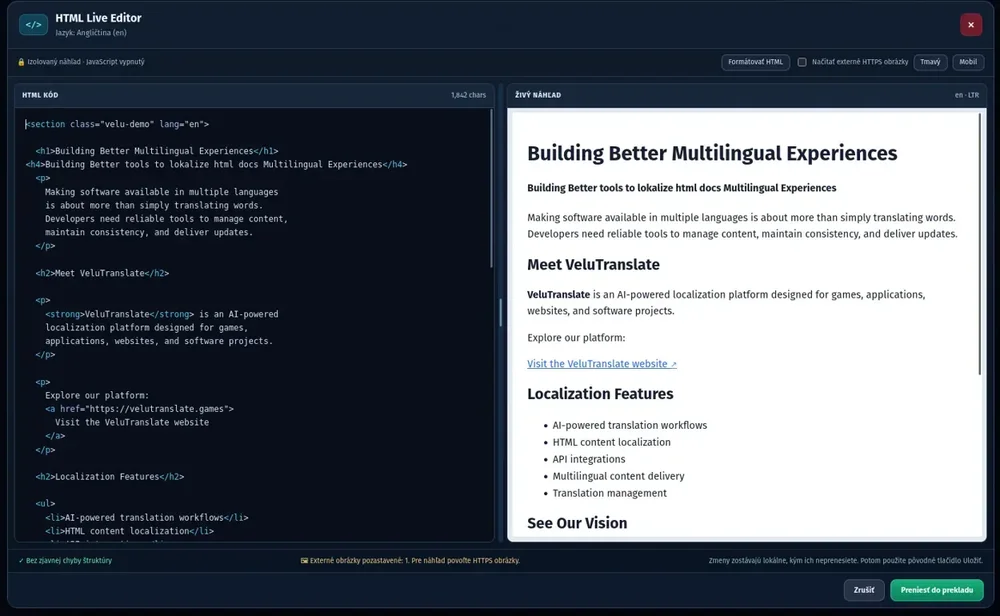Click Preniesť do prekladu button
Viewport: 1000px width, 616px height.
pyautogui.click(x=937, y=590)
